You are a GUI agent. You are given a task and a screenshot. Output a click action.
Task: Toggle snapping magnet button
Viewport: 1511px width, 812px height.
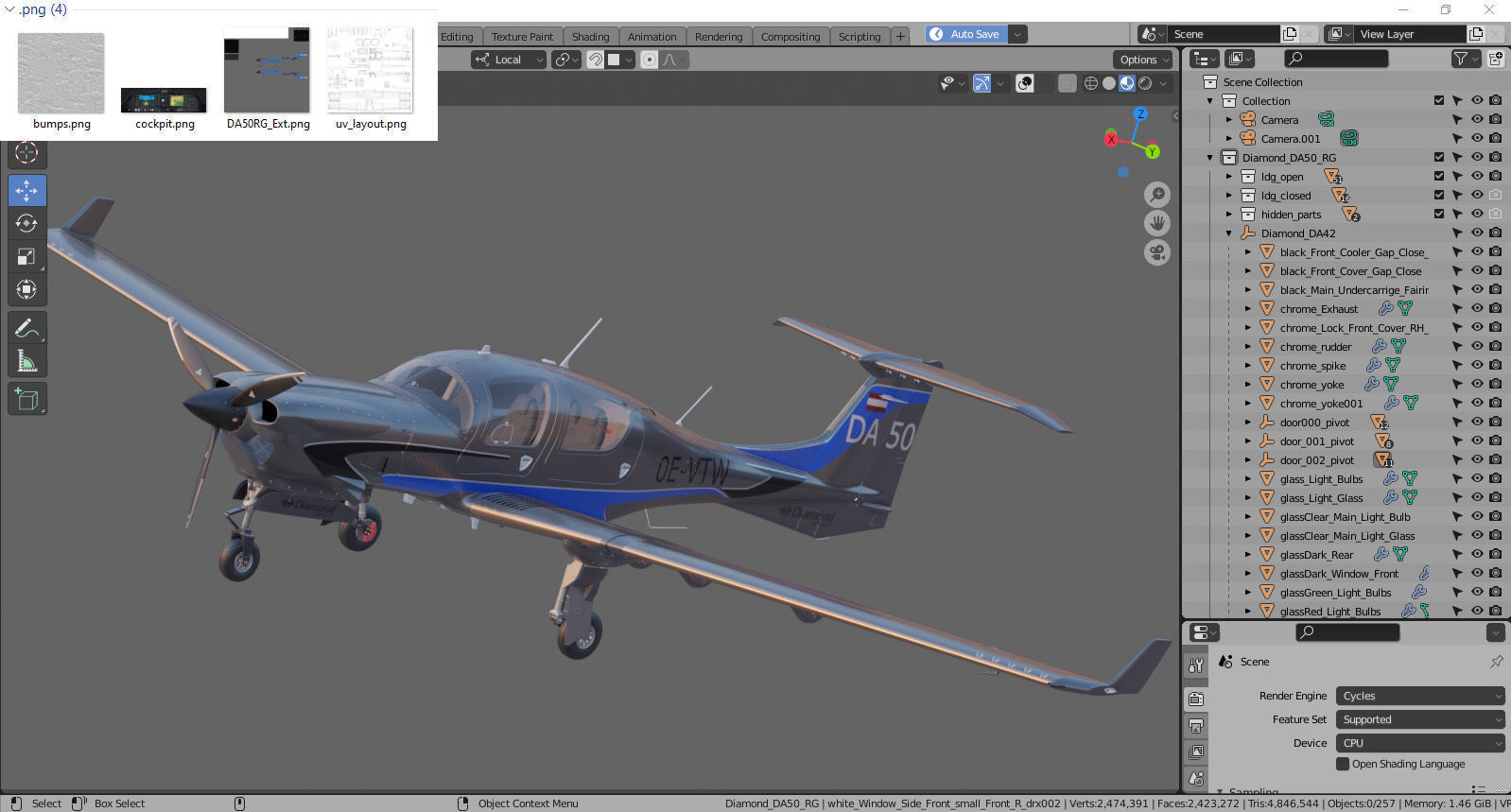(596, 60)
